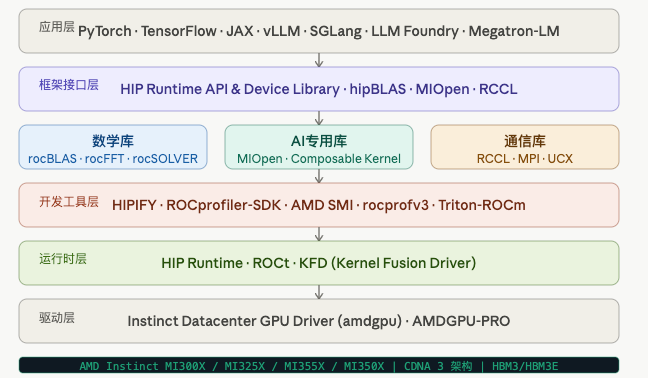Click arrow between 应用层 and 框架接口层
Viewport: 648px width, 378px height.
point(319,60)
